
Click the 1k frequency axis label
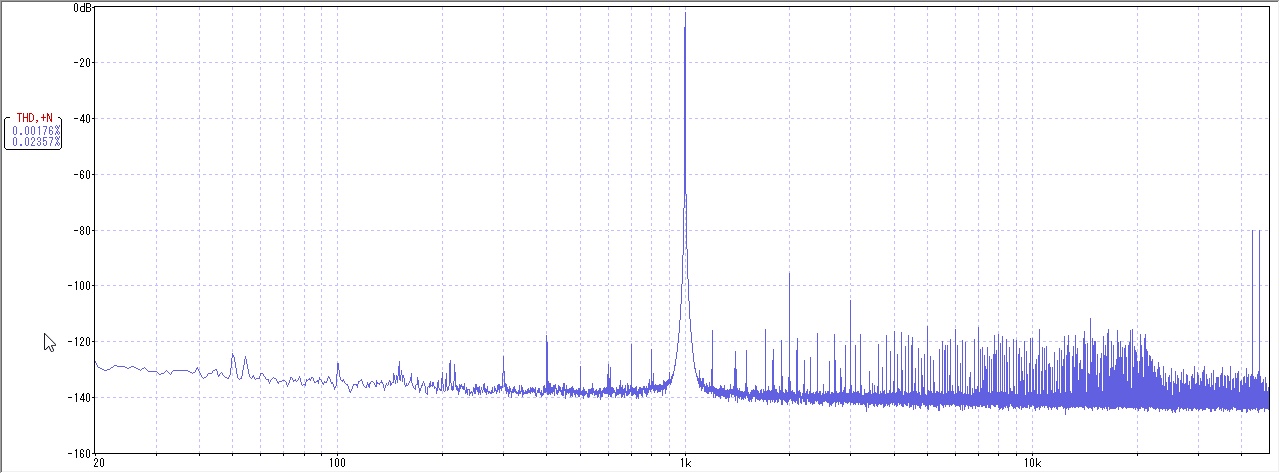click(x=684, y=463)
